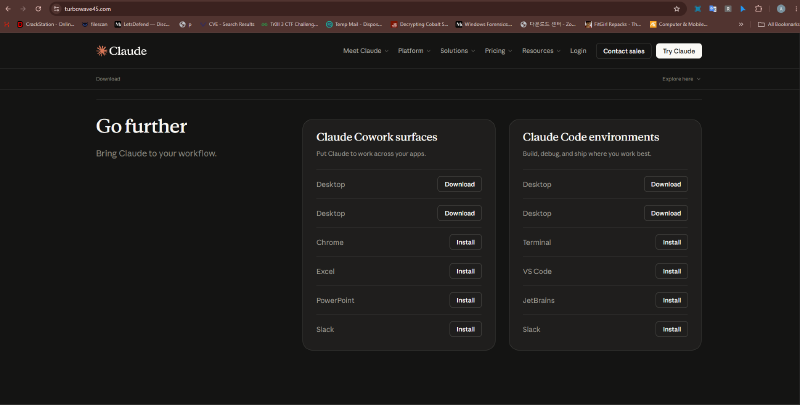Image resolution: width=800 pixels, height=405 pixels.
Task: Open Chrome's three-dot menu
Action: tap(794, 9)
